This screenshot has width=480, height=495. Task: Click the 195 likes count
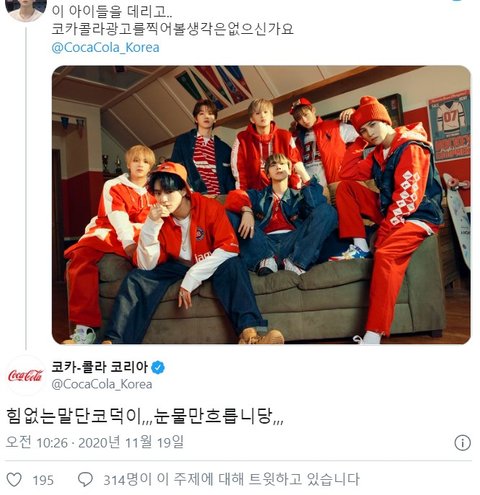point(43,480)
